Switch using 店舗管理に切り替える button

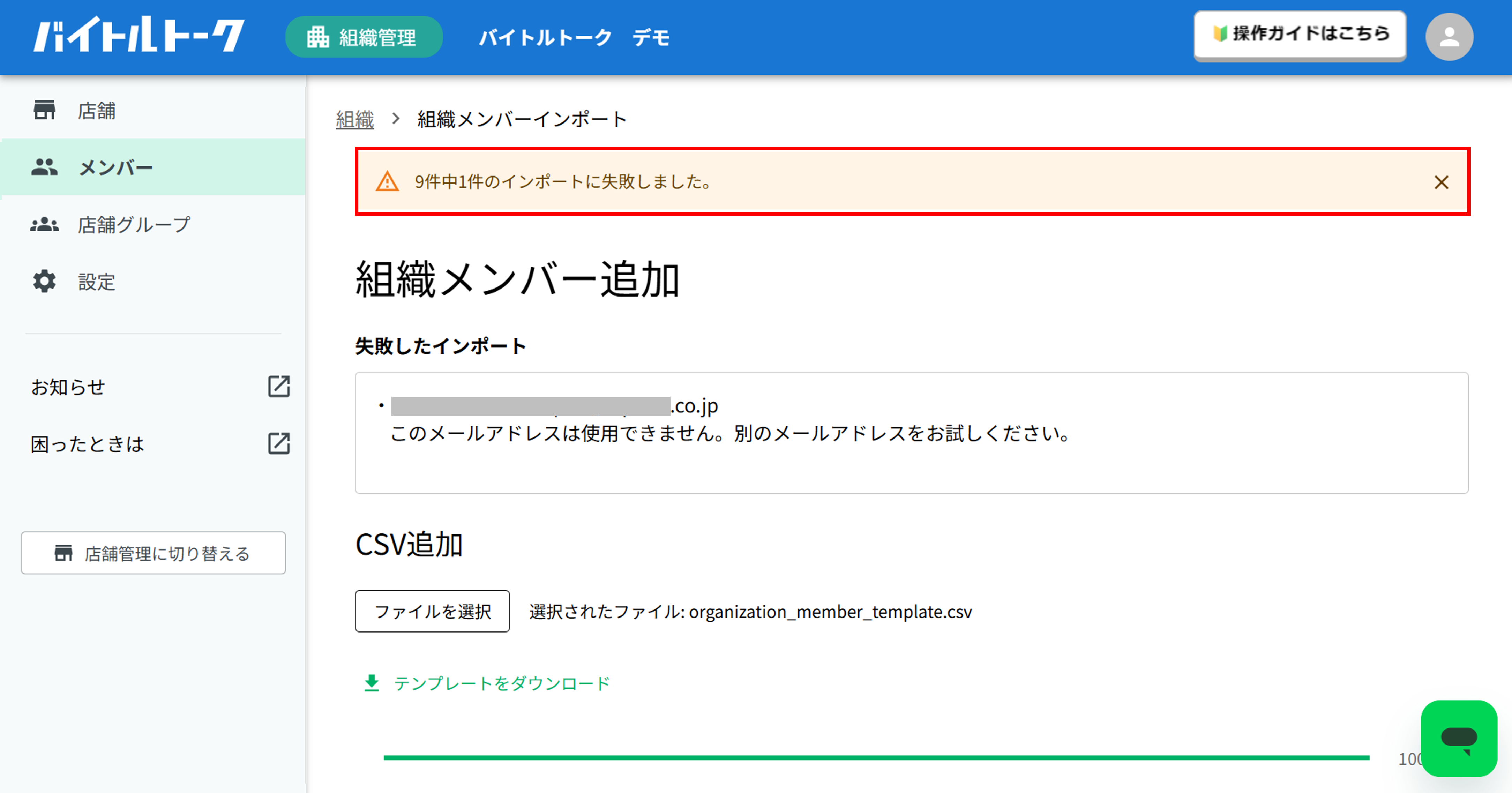pyautogui.click(x=153, y=553)
